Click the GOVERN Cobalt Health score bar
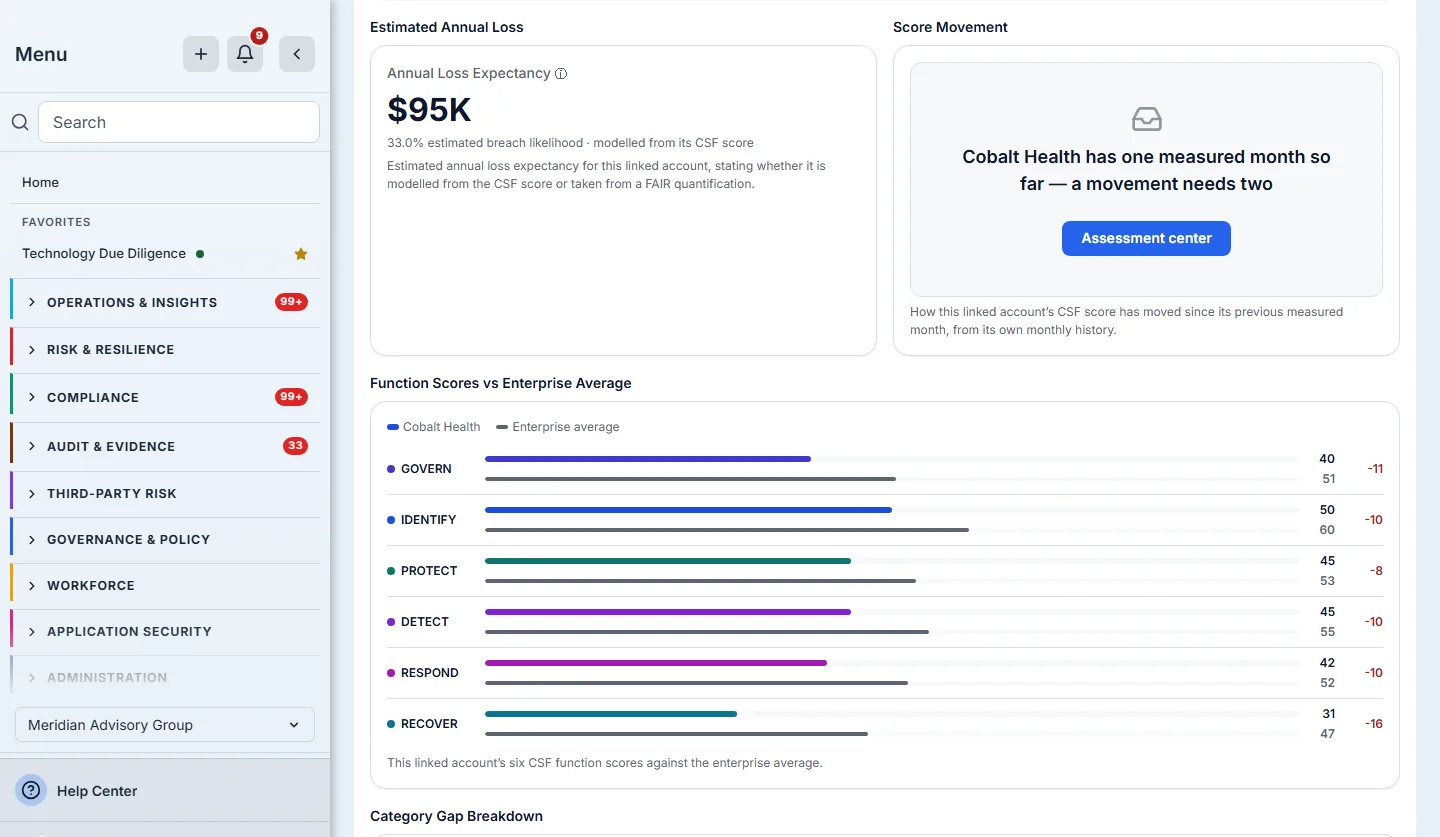The height and width of the screenshot is (837, 1440). pos(648,459)
